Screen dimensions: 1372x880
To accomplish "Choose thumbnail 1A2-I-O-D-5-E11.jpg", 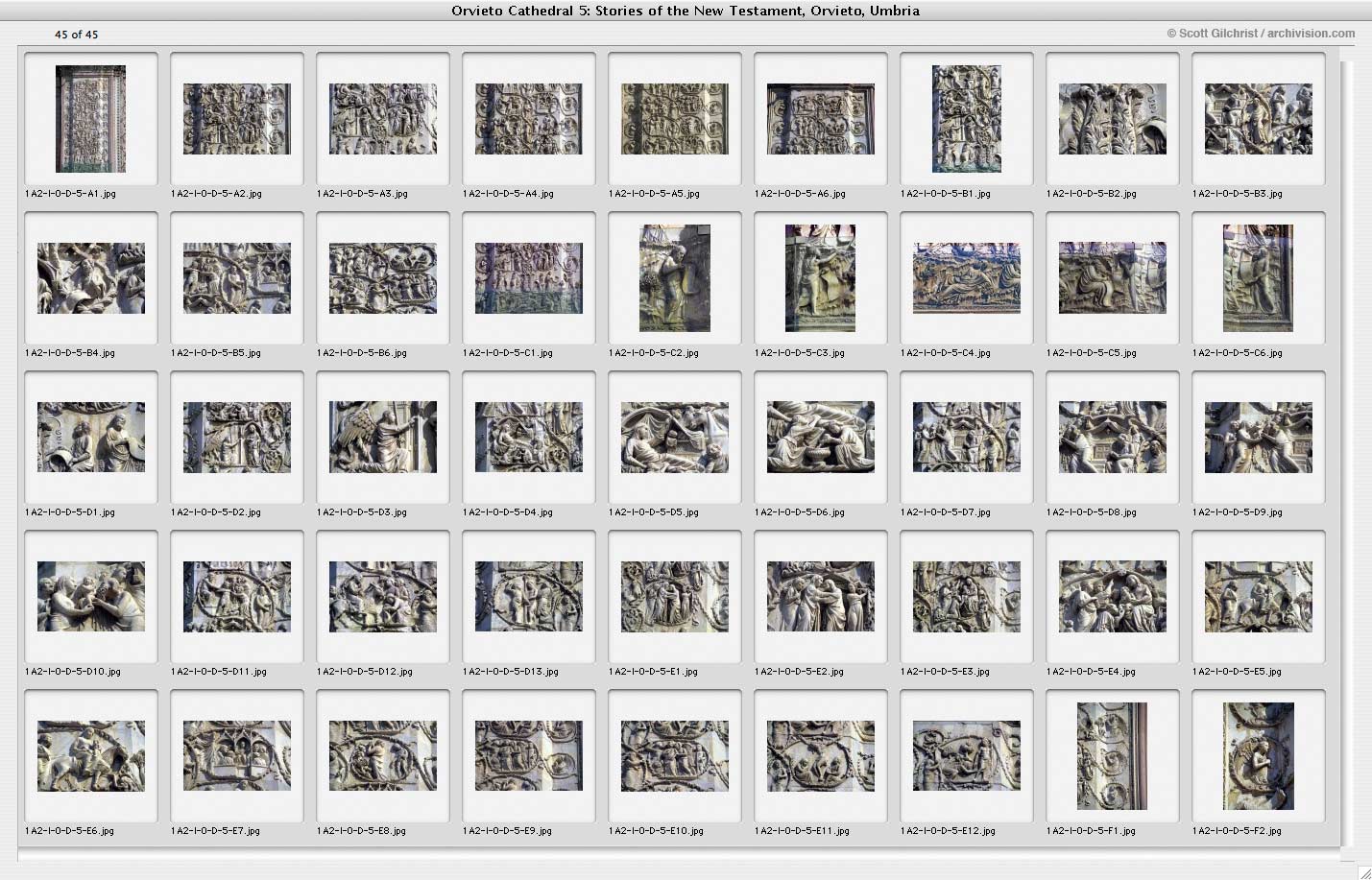I will pos(821,756).
